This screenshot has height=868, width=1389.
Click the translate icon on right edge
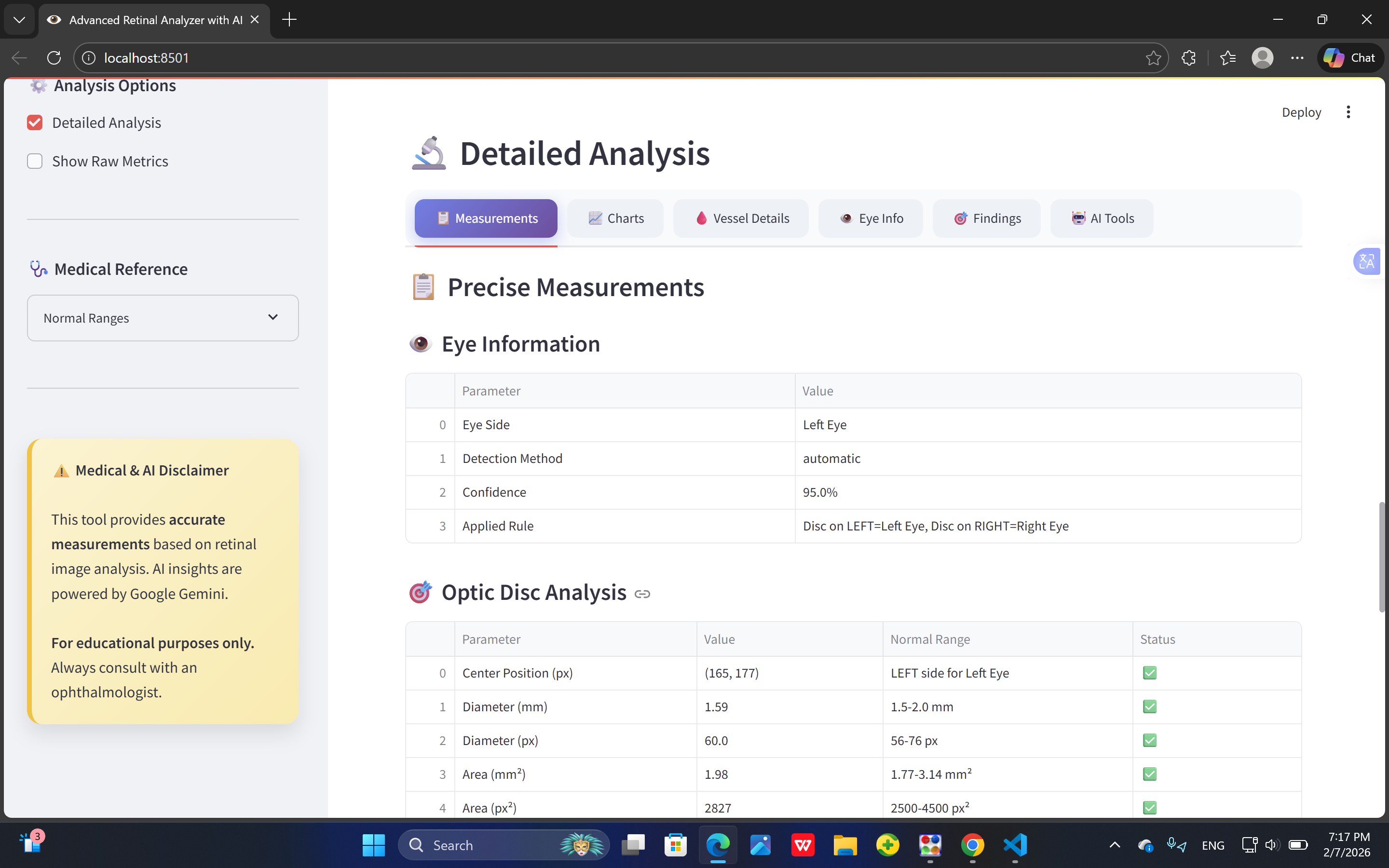coord(1367,262)
